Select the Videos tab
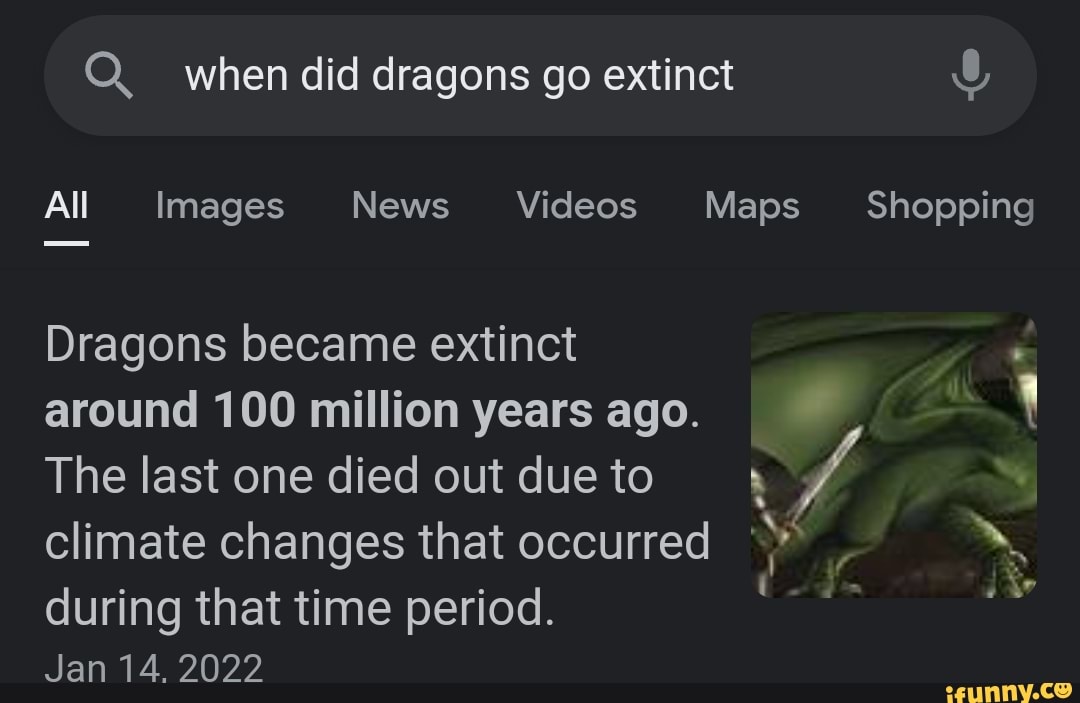Image resolution: width=1080 pixels, height=703 pixels. 576,206
